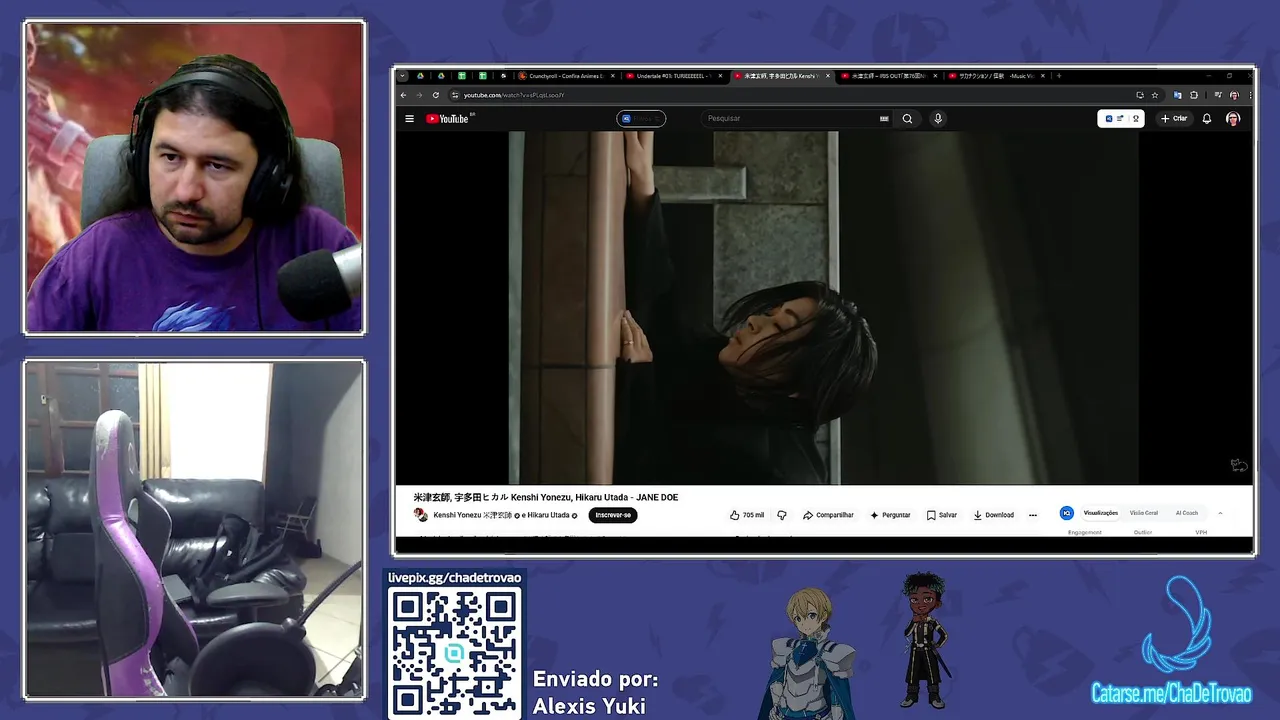
Task: Save the video with Salvar
Action: [942, 515]
